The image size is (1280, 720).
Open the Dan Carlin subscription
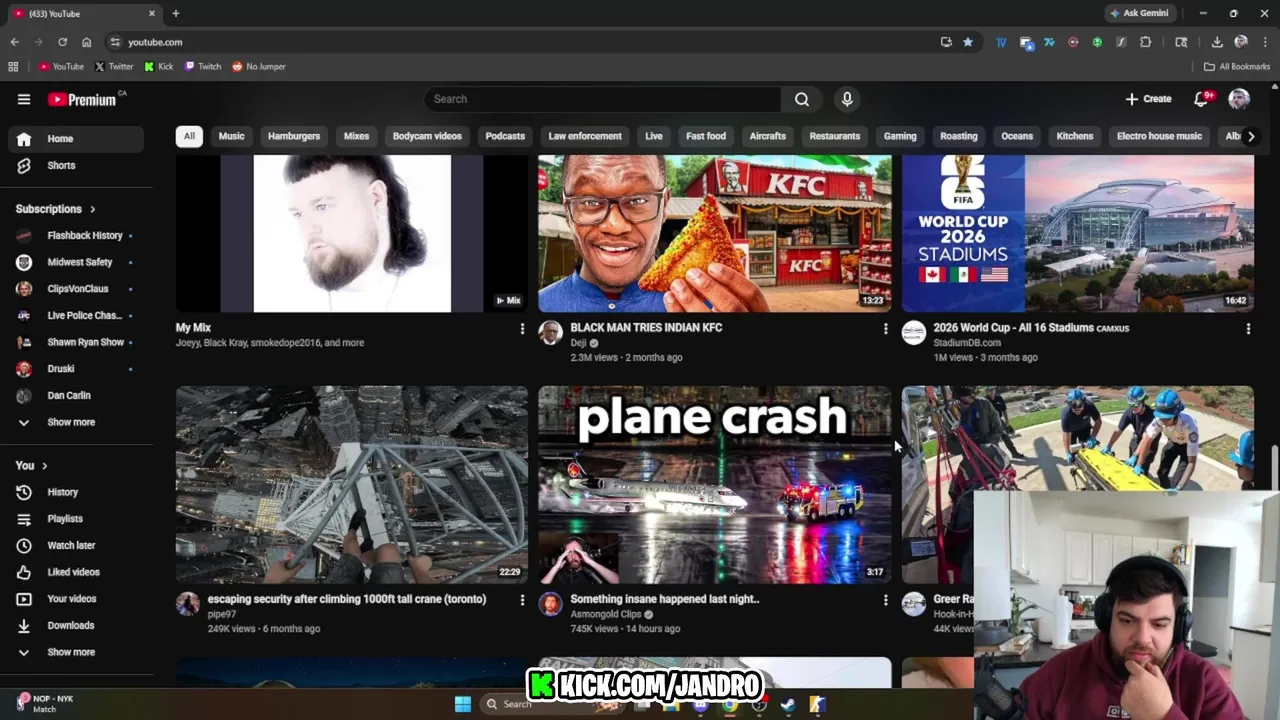click(76, 395)
